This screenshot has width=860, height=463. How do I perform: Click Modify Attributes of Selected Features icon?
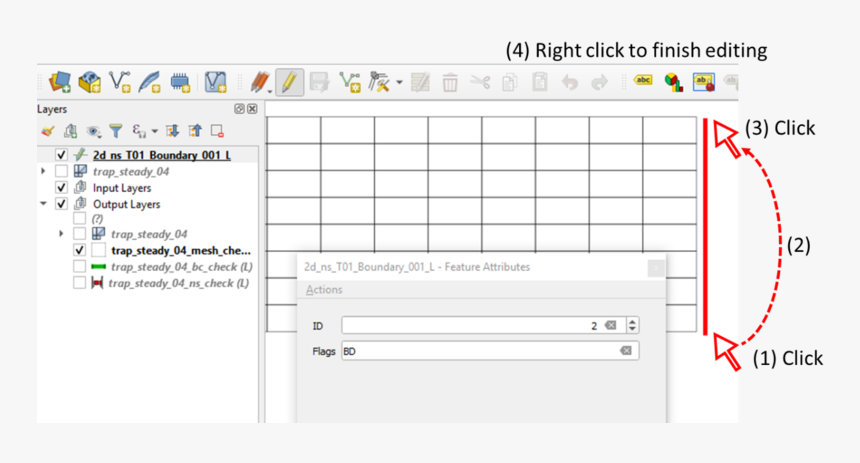point(420,82)
